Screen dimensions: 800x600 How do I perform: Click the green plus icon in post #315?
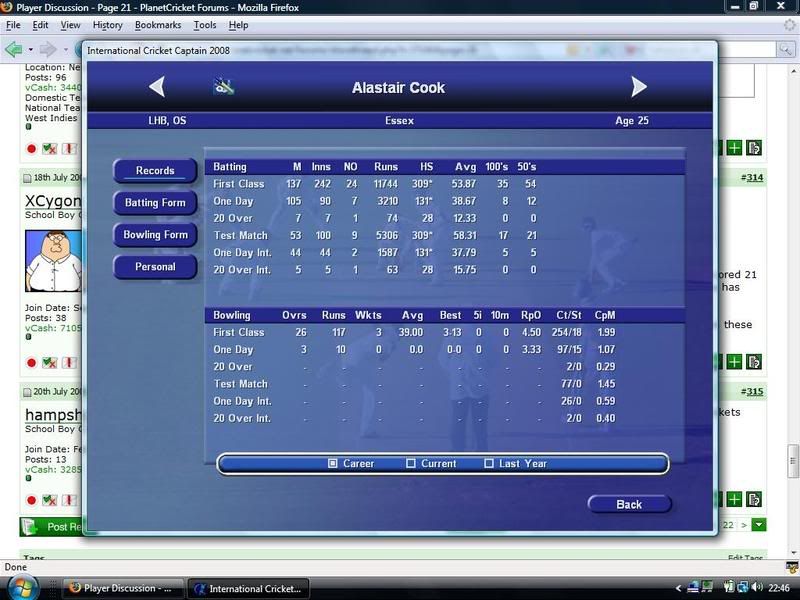[734, 499]
